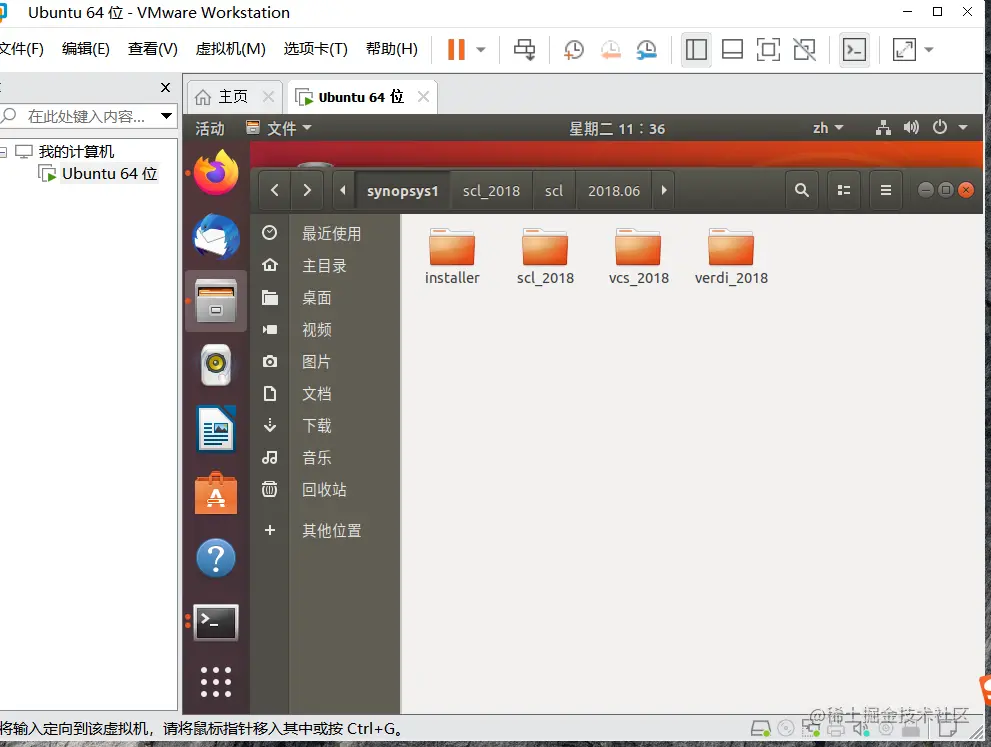Show applications grid in the dock
Image resolution: width=991 pixels, height=747 pixels.
click(x=216, y=682)
